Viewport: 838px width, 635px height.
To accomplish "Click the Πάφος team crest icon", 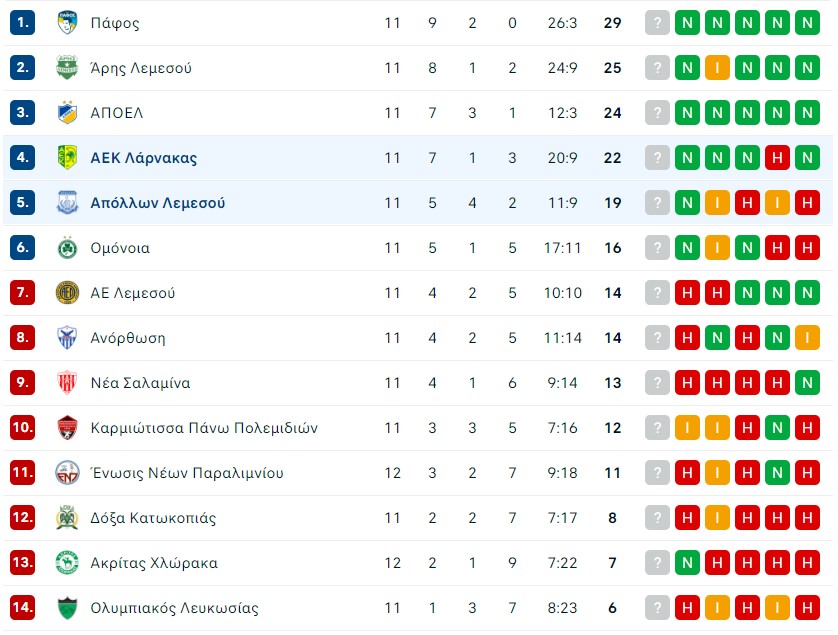I will click(x=67, y=22).
